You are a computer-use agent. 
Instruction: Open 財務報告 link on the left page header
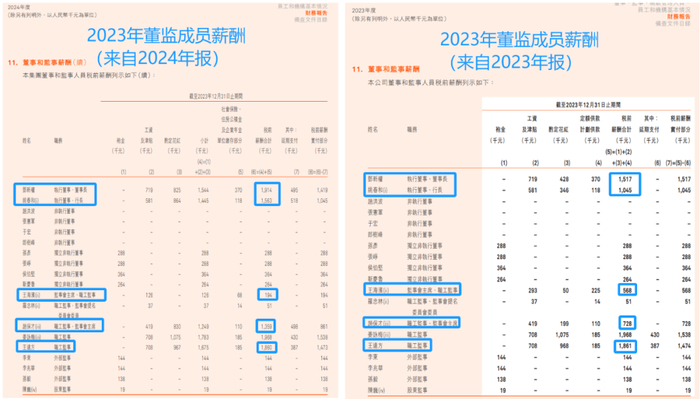coord(317,13)
